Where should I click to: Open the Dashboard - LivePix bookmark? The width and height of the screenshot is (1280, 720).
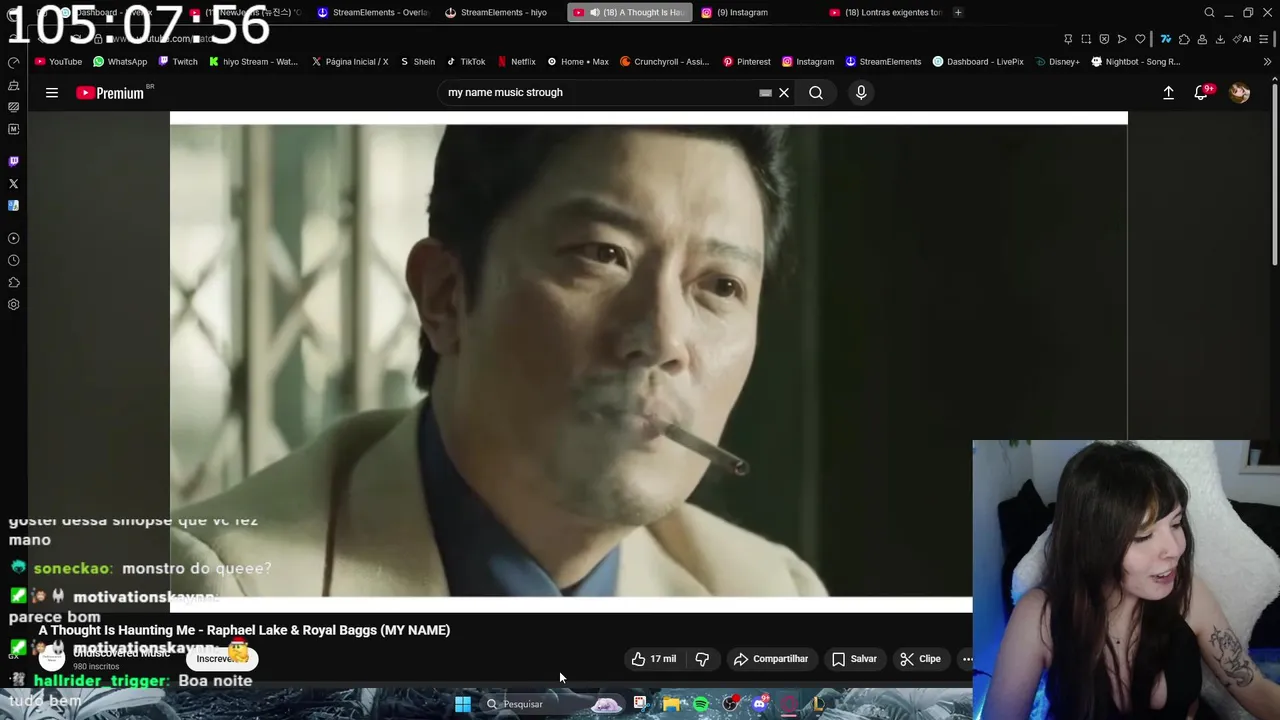coord(978,62)
